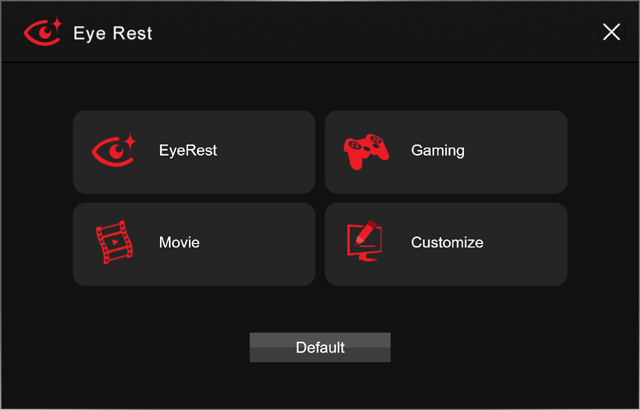Click the "Gaming" text label

click(438, 151)
